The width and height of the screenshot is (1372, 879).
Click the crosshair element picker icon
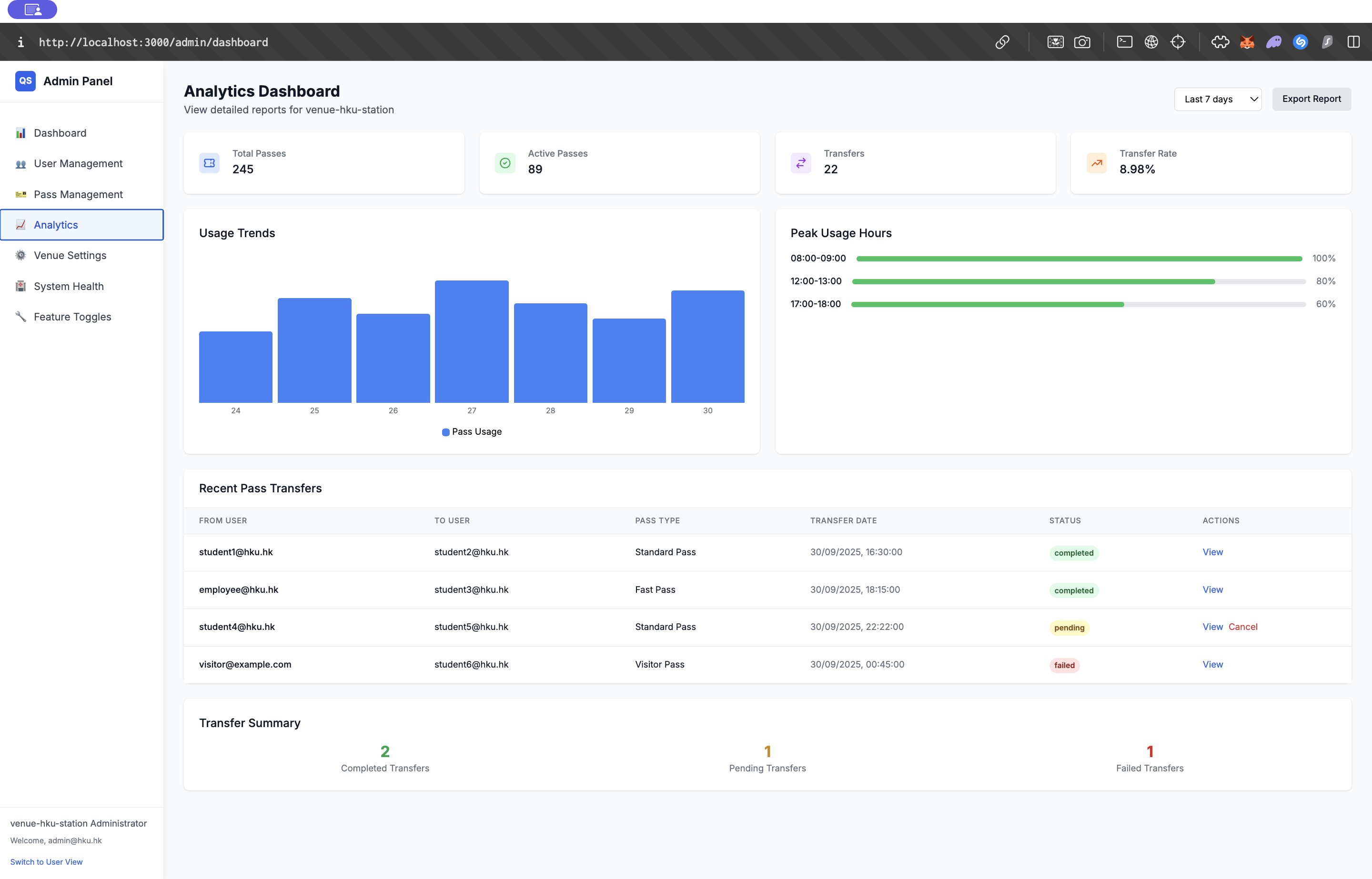(1177, 42)
